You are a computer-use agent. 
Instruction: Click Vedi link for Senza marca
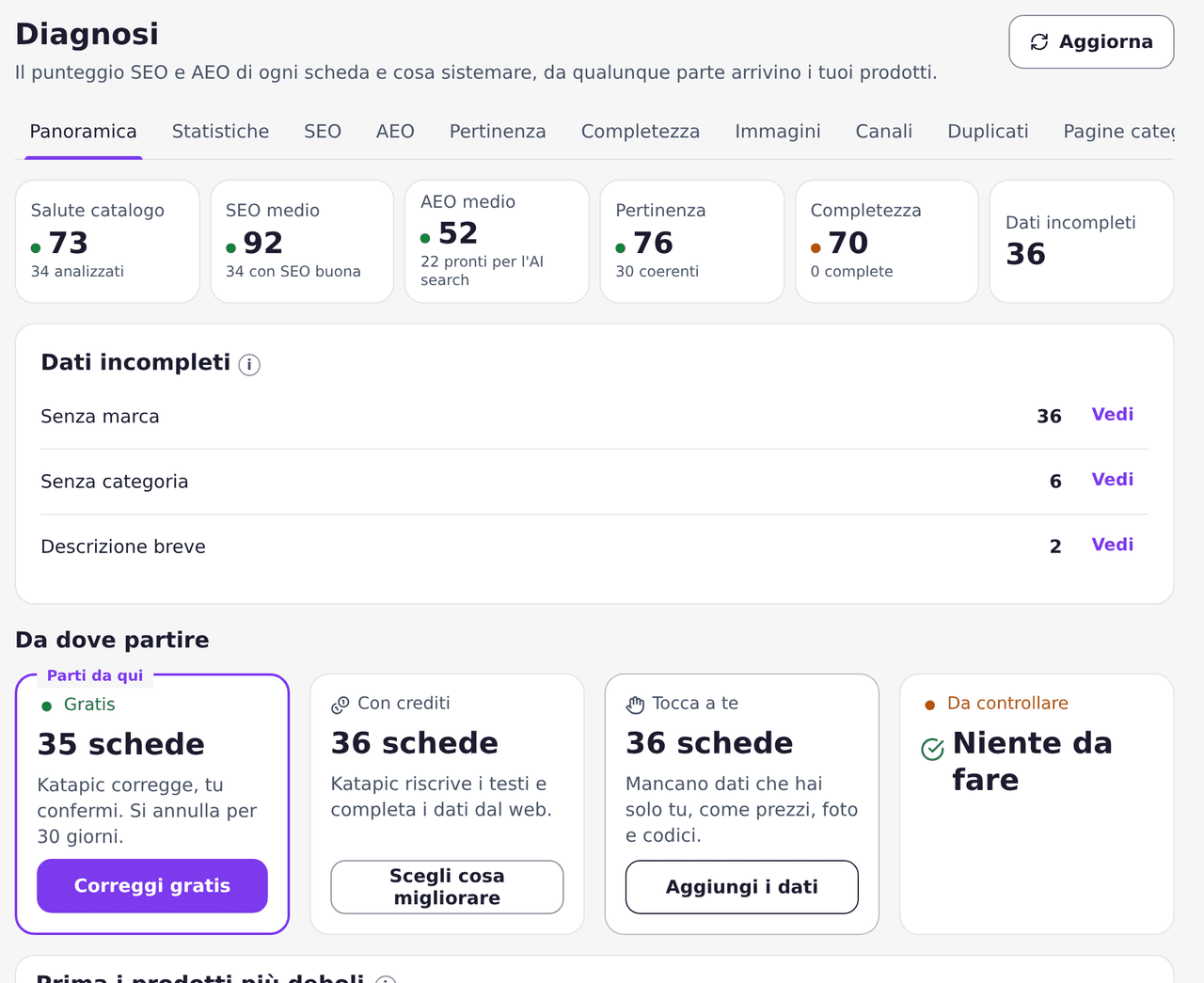pos(1113,415)
